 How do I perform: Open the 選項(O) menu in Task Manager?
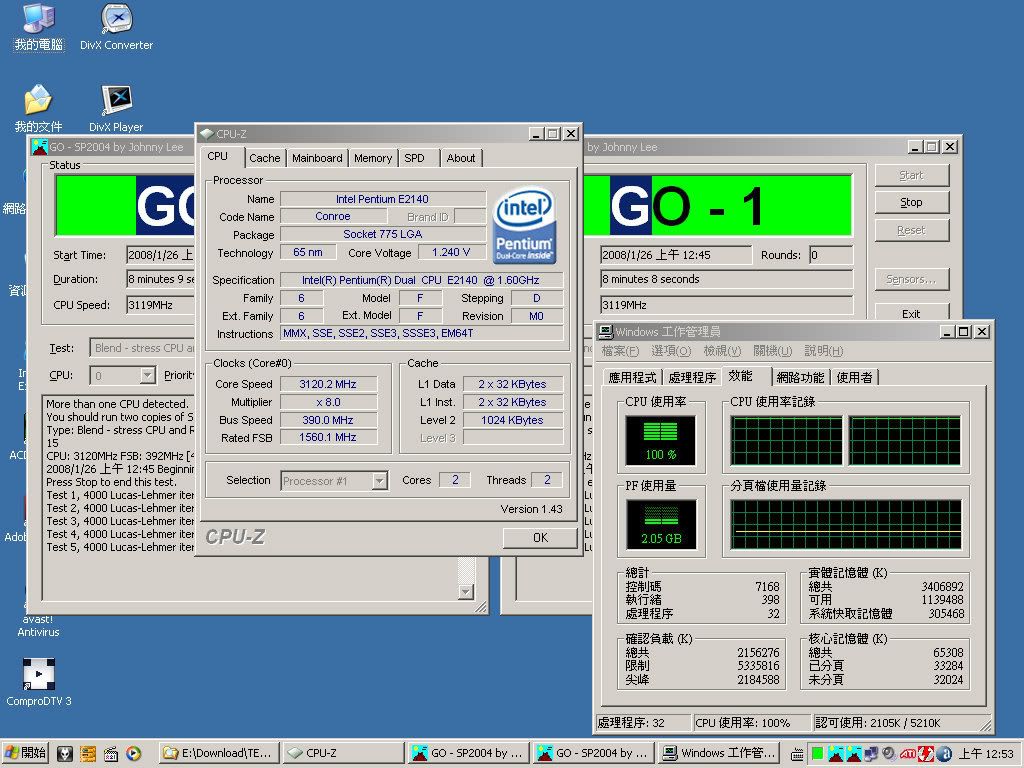point(671,351)
